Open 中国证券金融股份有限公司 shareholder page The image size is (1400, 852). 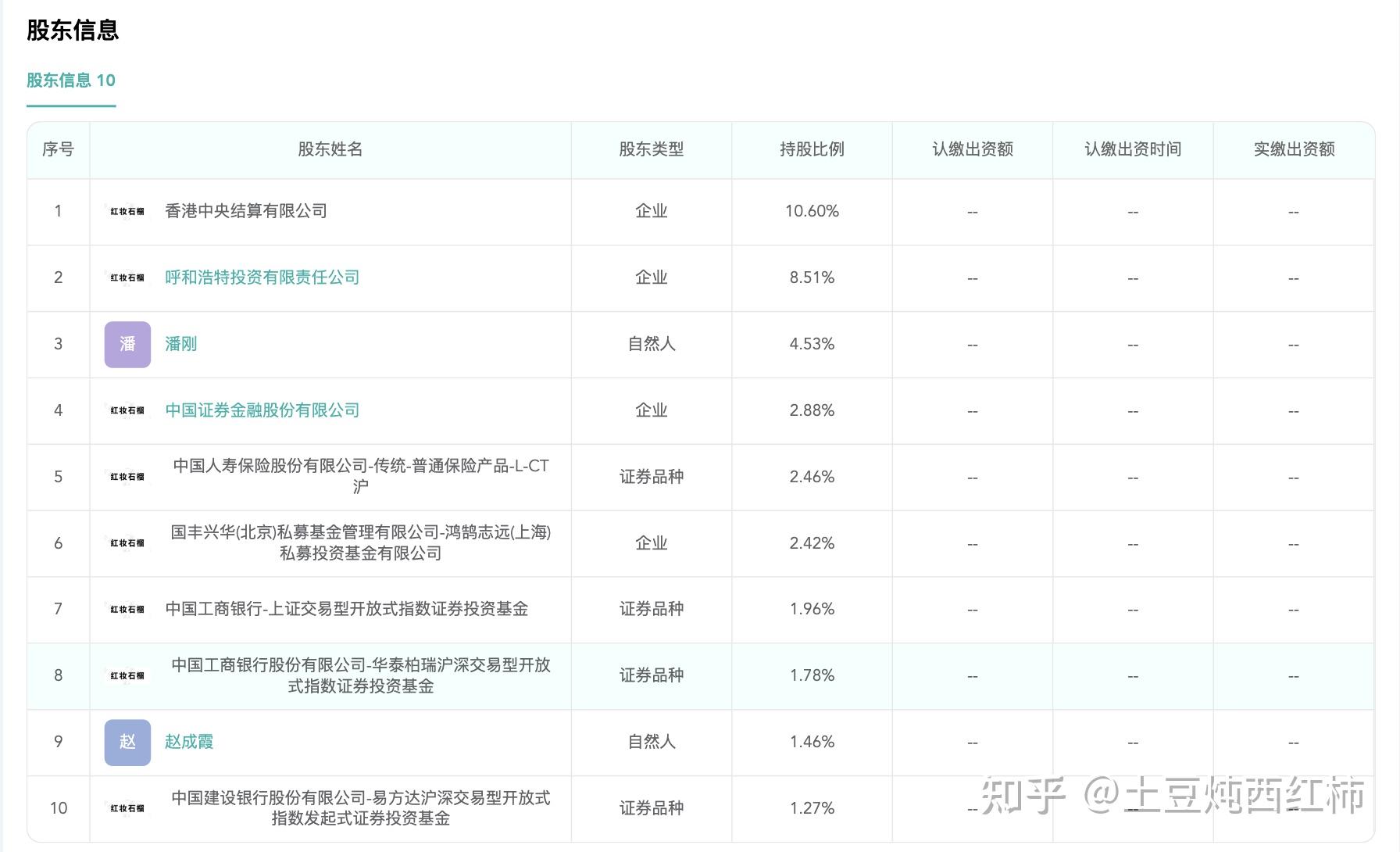coord(262,410)
